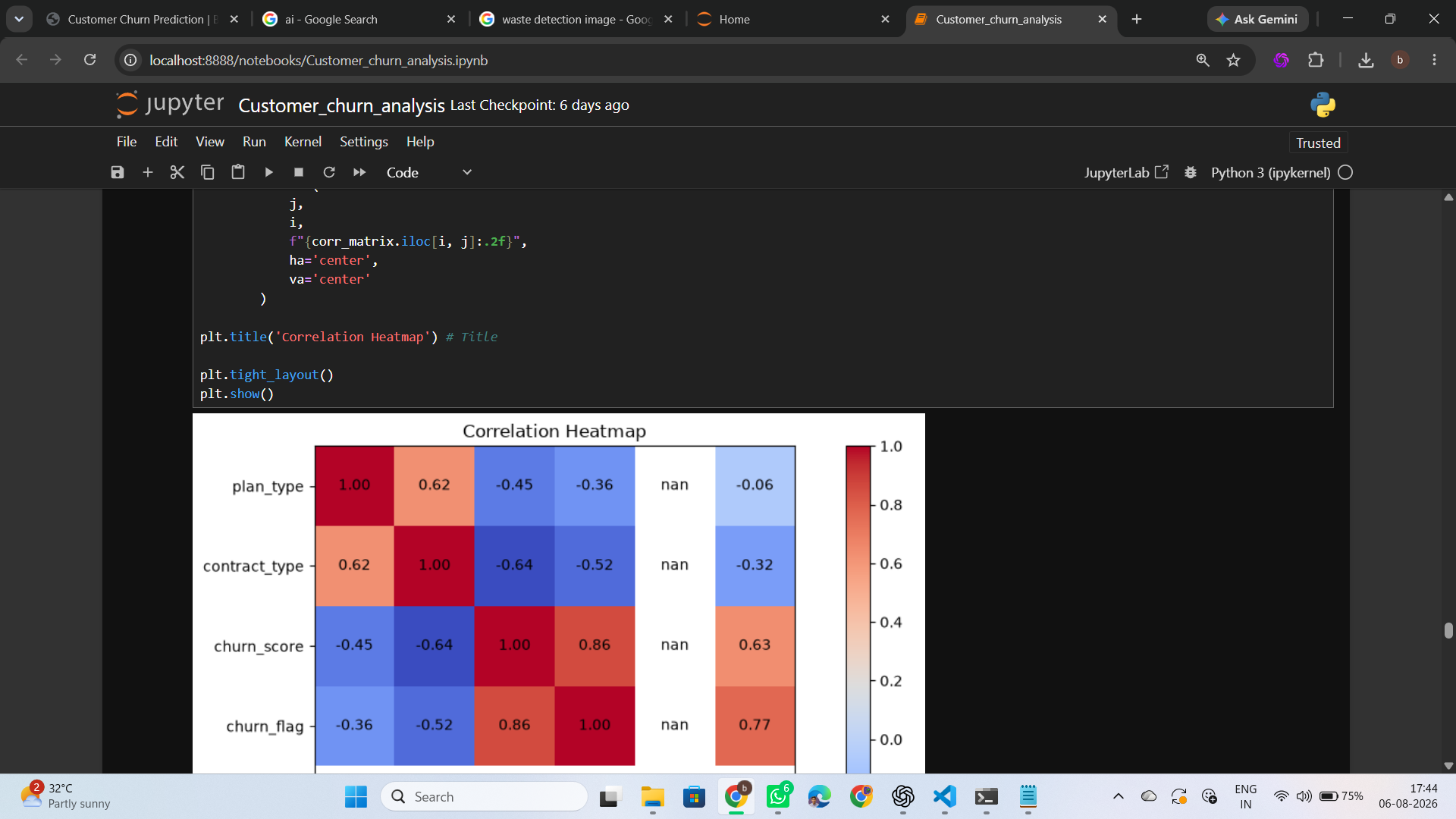Open a new browser tab
Screen dimensions: 1456x819
pyautogui.click(x=1136, y=20)
